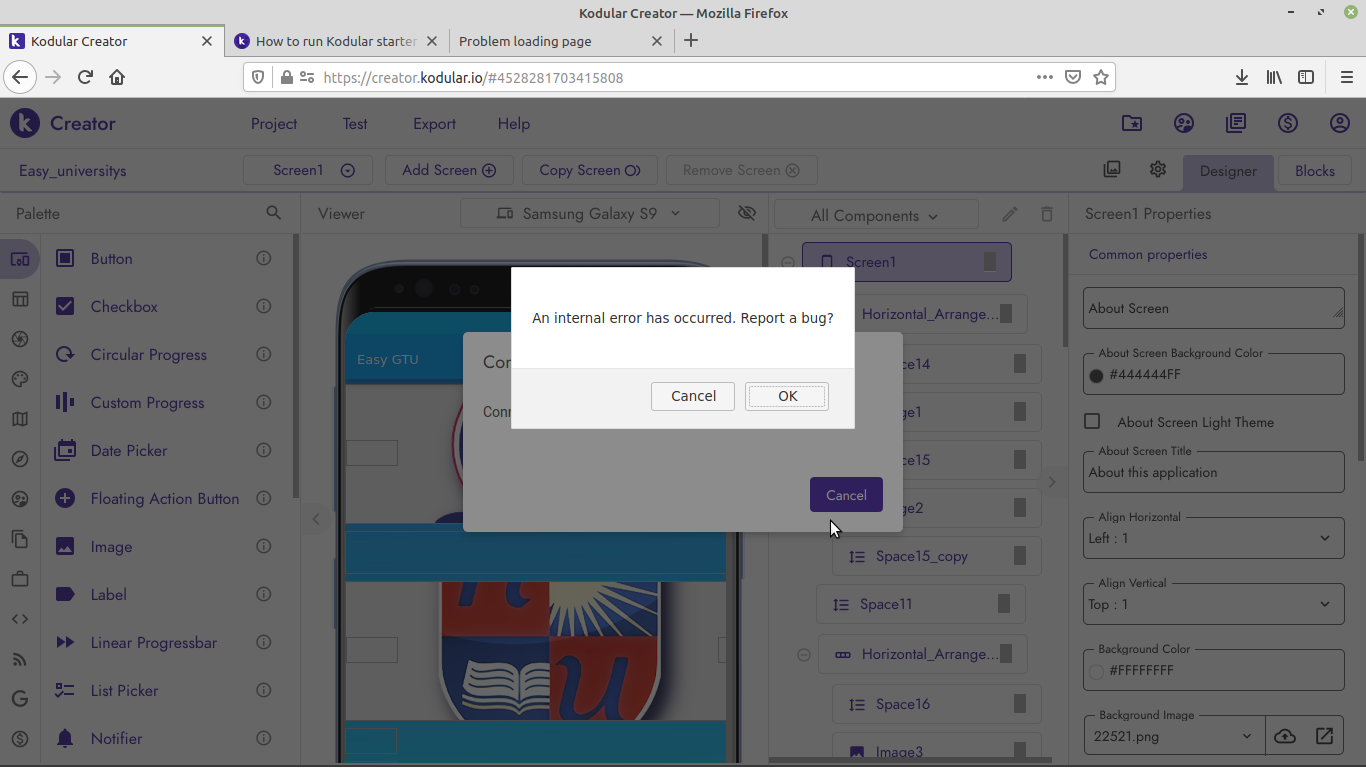Enable About Screen Light Theme checkbox

pyautogui.click(x=1092, y=421)
